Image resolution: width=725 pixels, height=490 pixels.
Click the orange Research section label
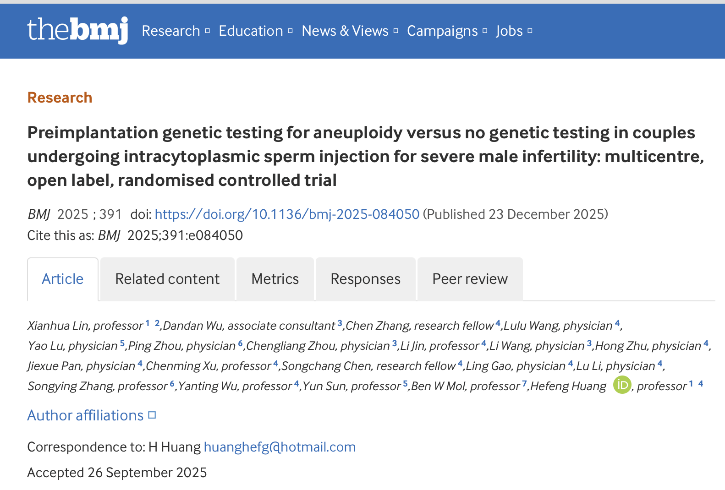pos(60,97)
